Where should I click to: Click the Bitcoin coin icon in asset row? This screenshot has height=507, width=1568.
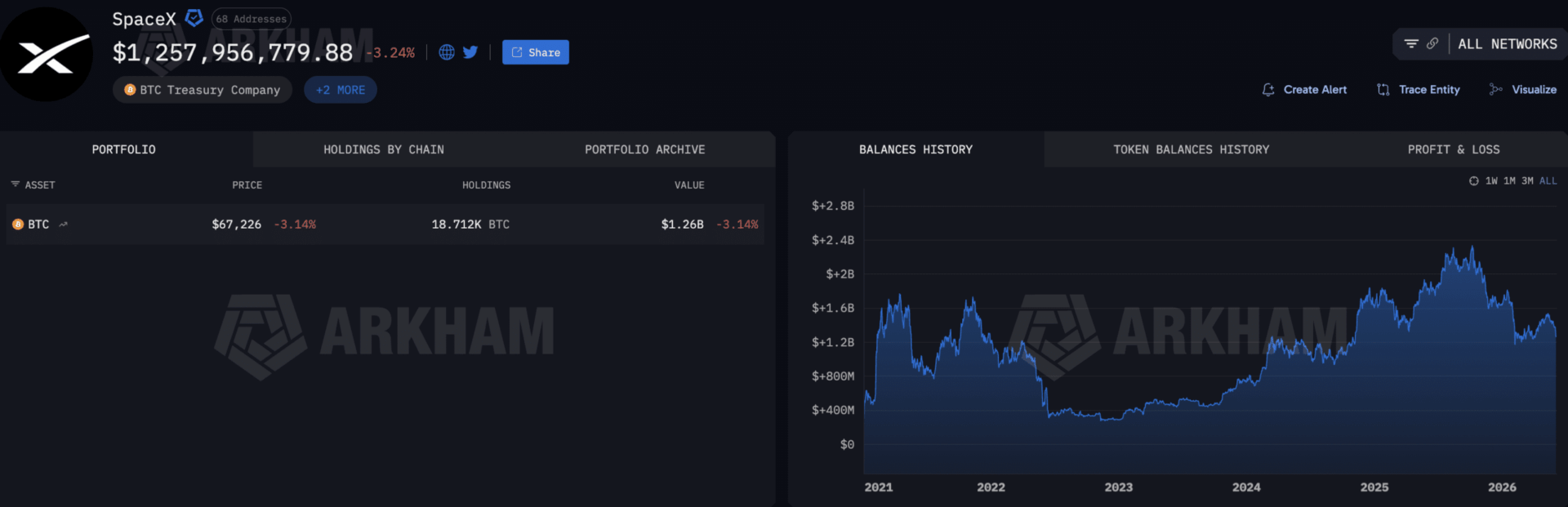[18, 225]
